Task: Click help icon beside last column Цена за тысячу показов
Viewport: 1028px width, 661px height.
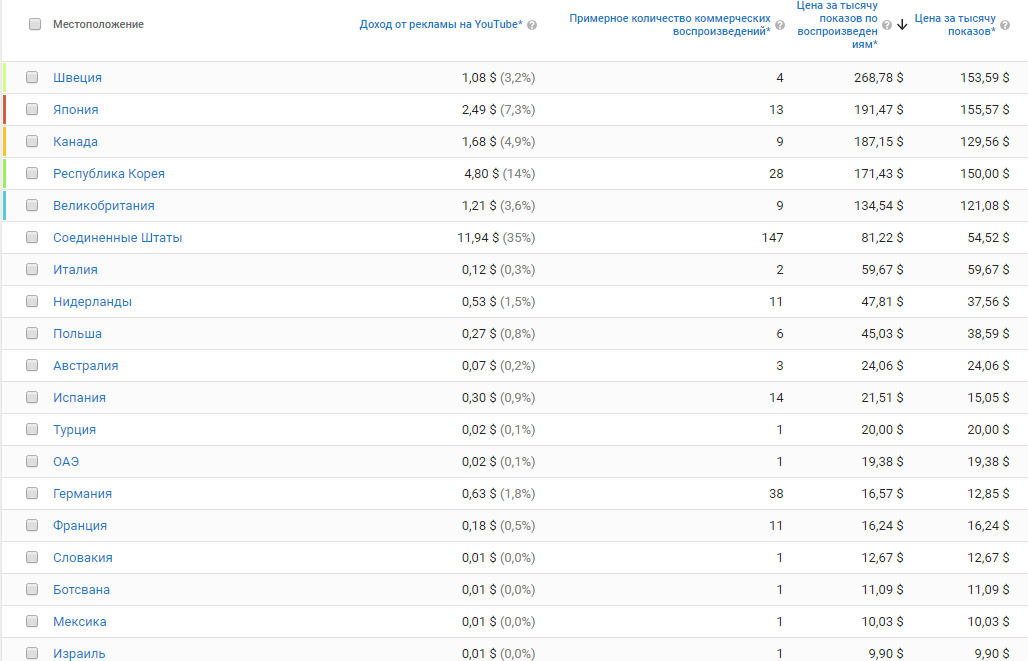Action: pyautogui.click(x=1004, y=25)
